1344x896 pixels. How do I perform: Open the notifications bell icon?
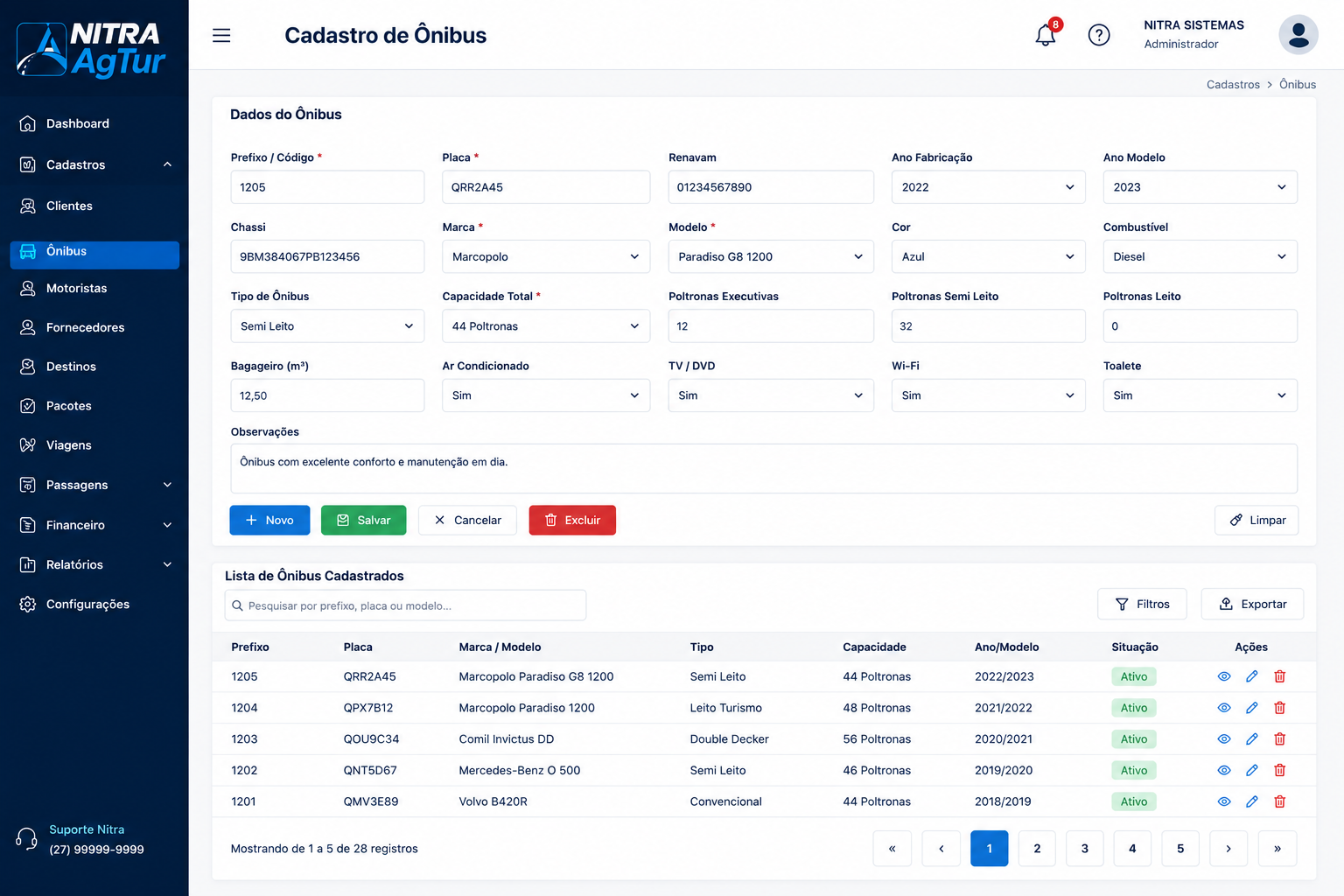pos(1046,35)
